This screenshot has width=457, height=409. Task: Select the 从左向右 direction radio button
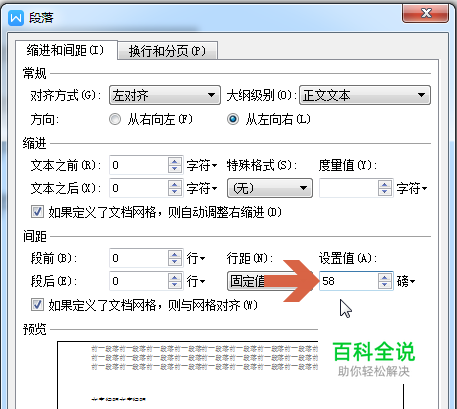pos(233,119)
